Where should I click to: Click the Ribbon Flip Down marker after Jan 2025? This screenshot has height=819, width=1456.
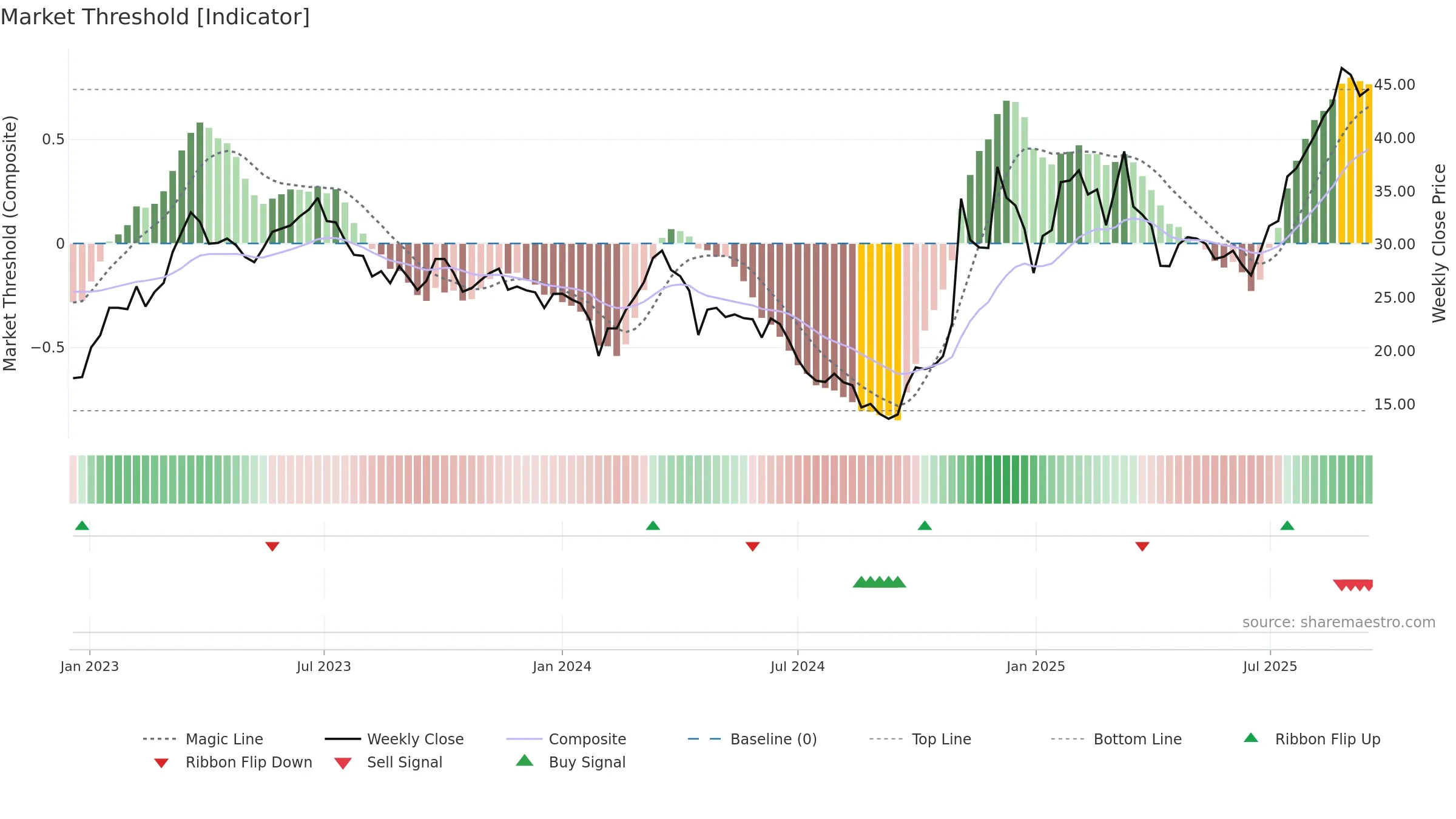click(x=1142, y=547)
